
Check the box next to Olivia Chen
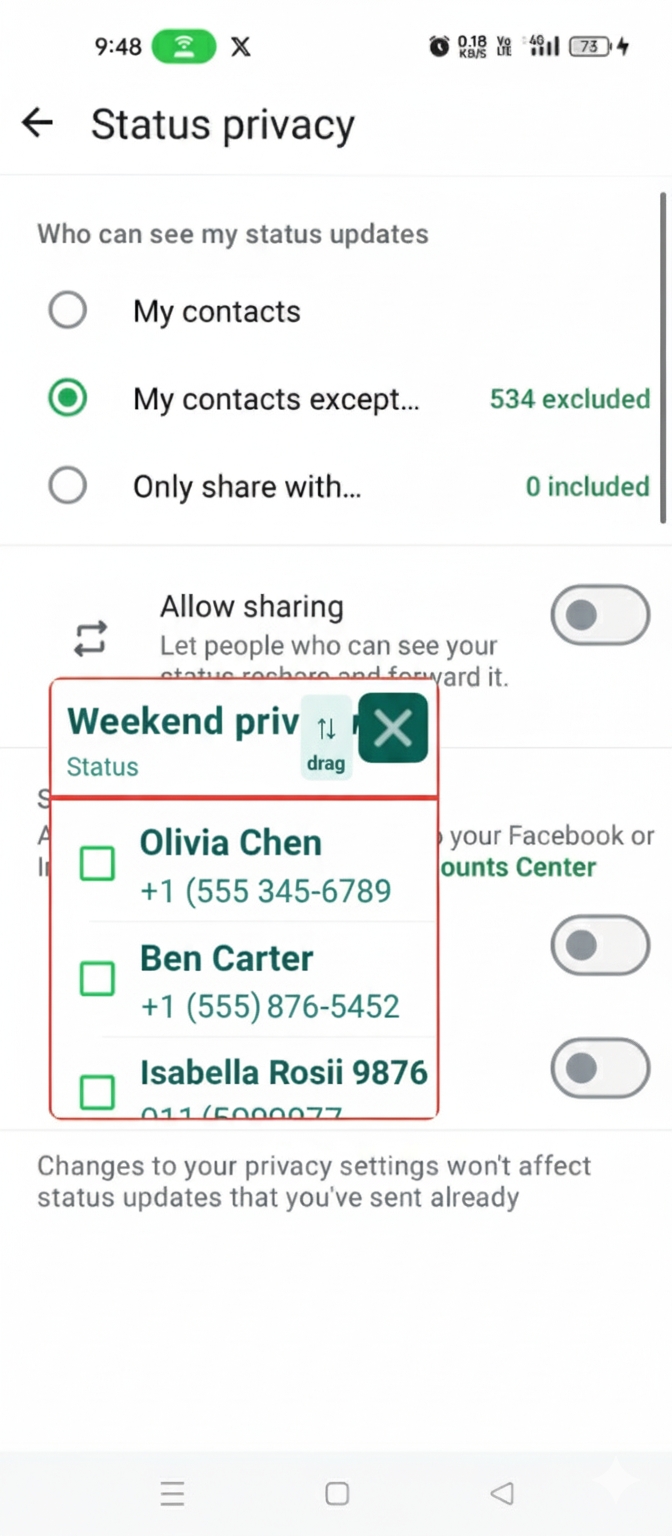97,862
